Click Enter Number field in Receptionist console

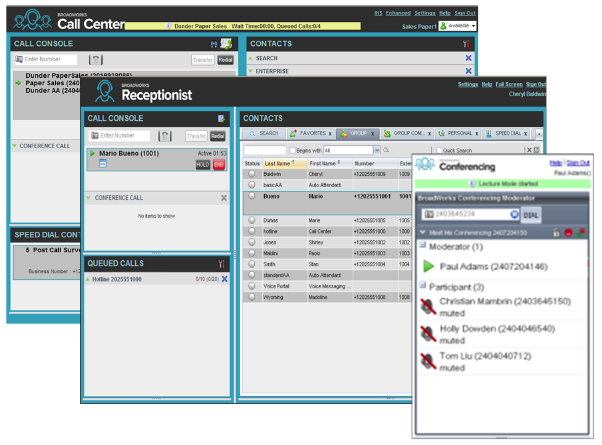126,136
